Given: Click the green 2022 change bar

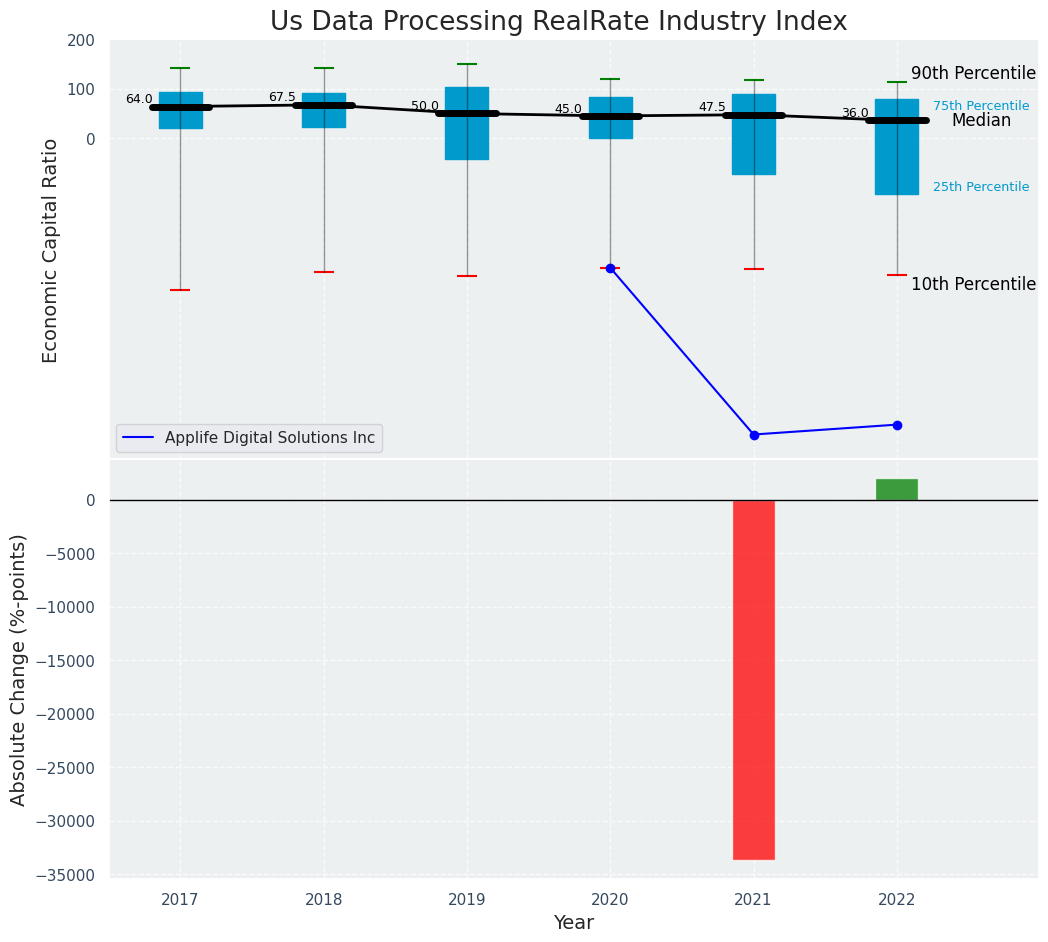Looking at the screenshot, I should click(897, 489).
